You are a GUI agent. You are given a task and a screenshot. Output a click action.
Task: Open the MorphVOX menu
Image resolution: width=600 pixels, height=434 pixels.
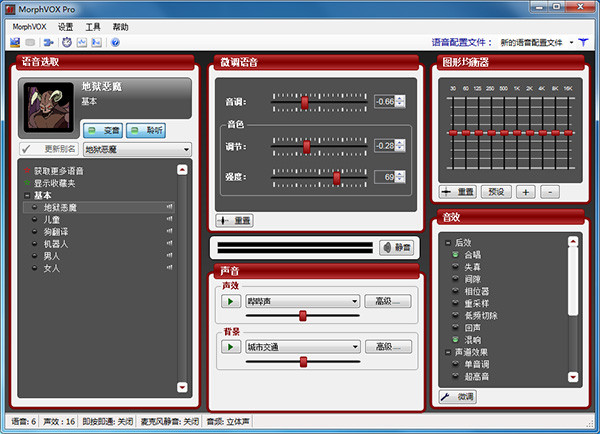(29, 27)
